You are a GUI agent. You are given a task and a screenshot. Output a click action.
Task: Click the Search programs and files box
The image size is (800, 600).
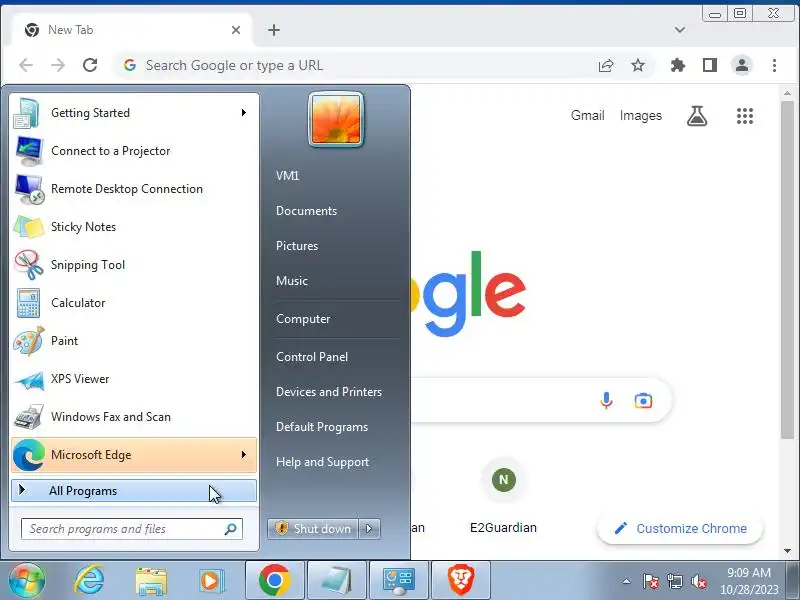(132, 529)
